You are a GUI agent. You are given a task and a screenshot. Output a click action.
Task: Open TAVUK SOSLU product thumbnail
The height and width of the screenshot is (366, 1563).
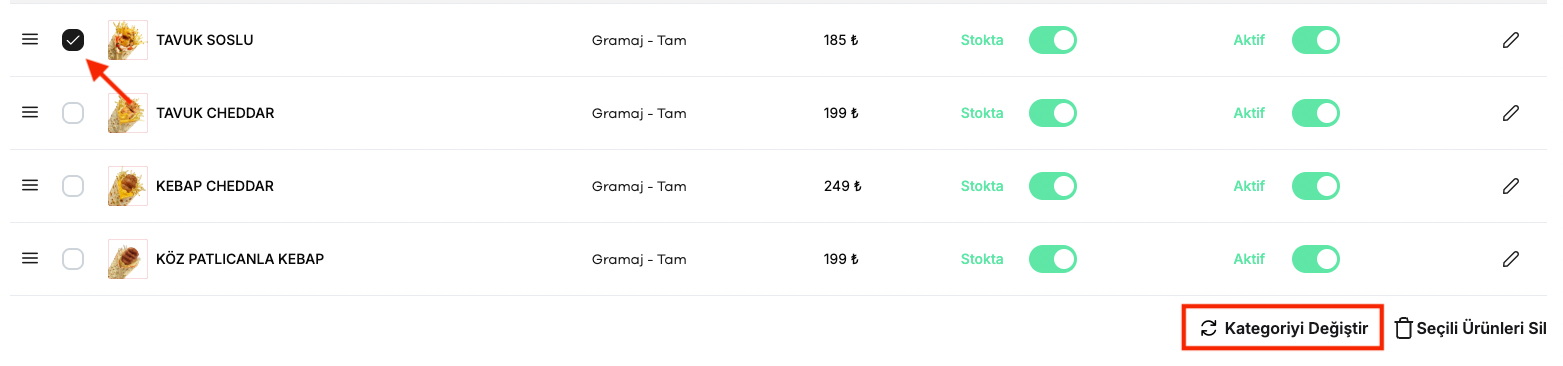tap(128, 40)
